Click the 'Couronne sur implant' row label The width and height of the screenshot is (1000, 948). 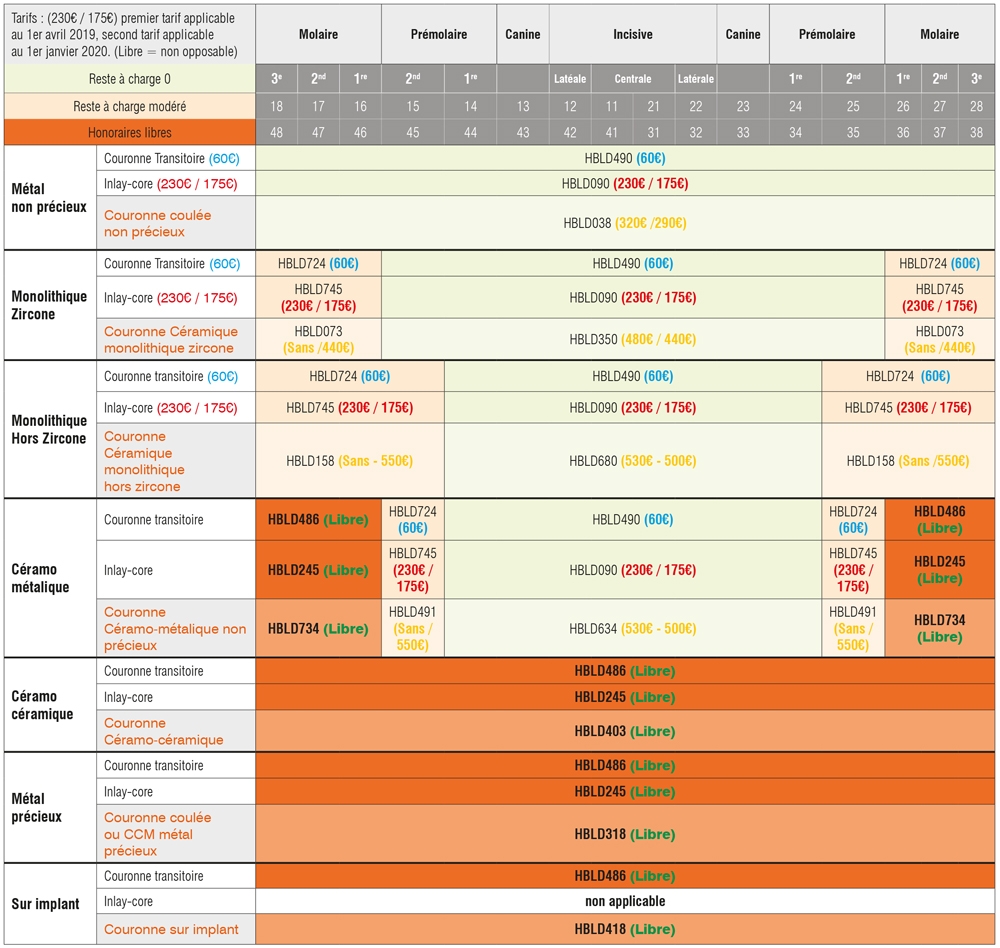click(x=171, y=929)
